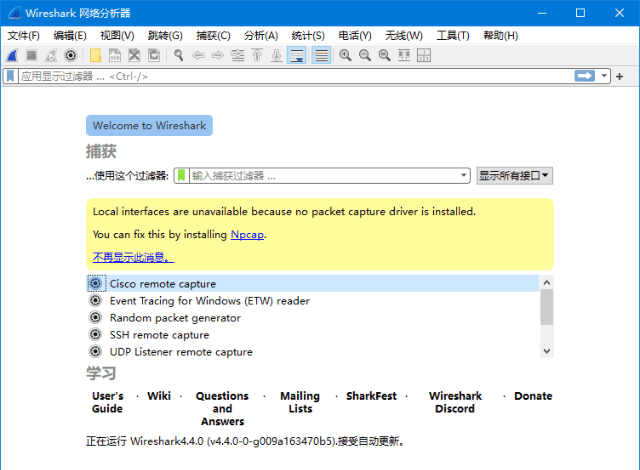The width and height of the screenshot is (640, 470).
Task: Open the 视图(V) menu
Action: pyautogui.click(x=117, y=35)
